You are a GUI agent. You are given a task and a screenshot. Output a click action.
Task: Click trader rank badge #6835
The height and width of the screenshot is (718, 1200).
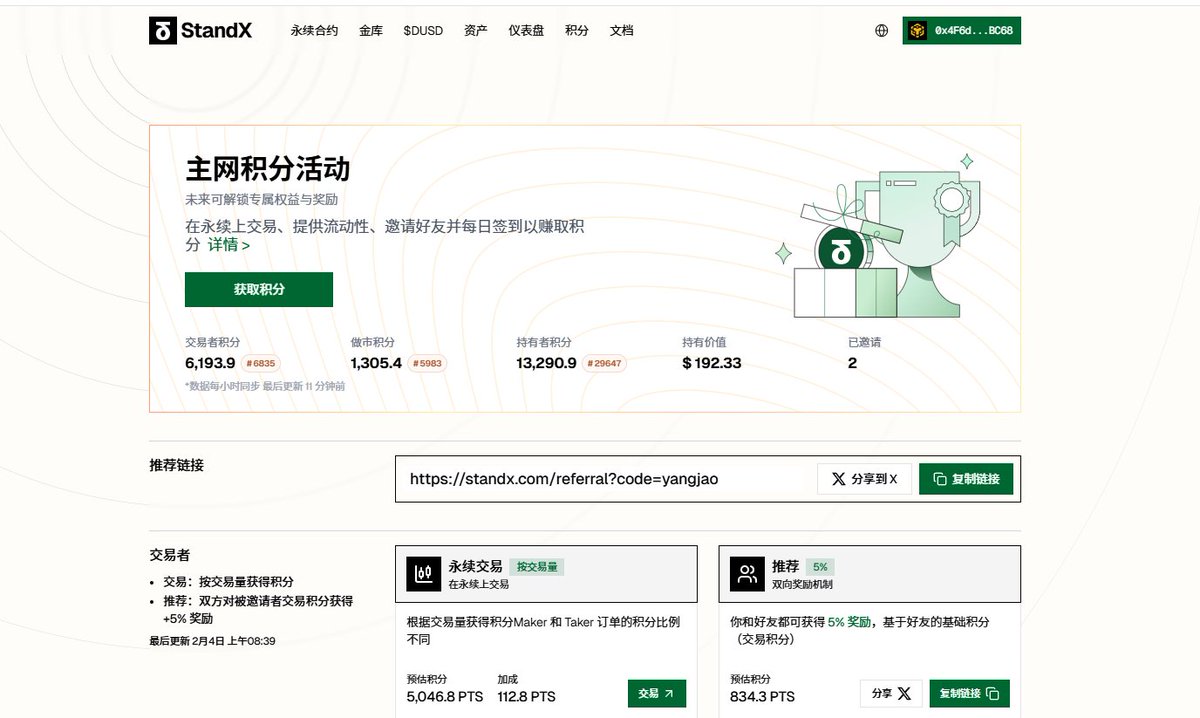(260, 363)
